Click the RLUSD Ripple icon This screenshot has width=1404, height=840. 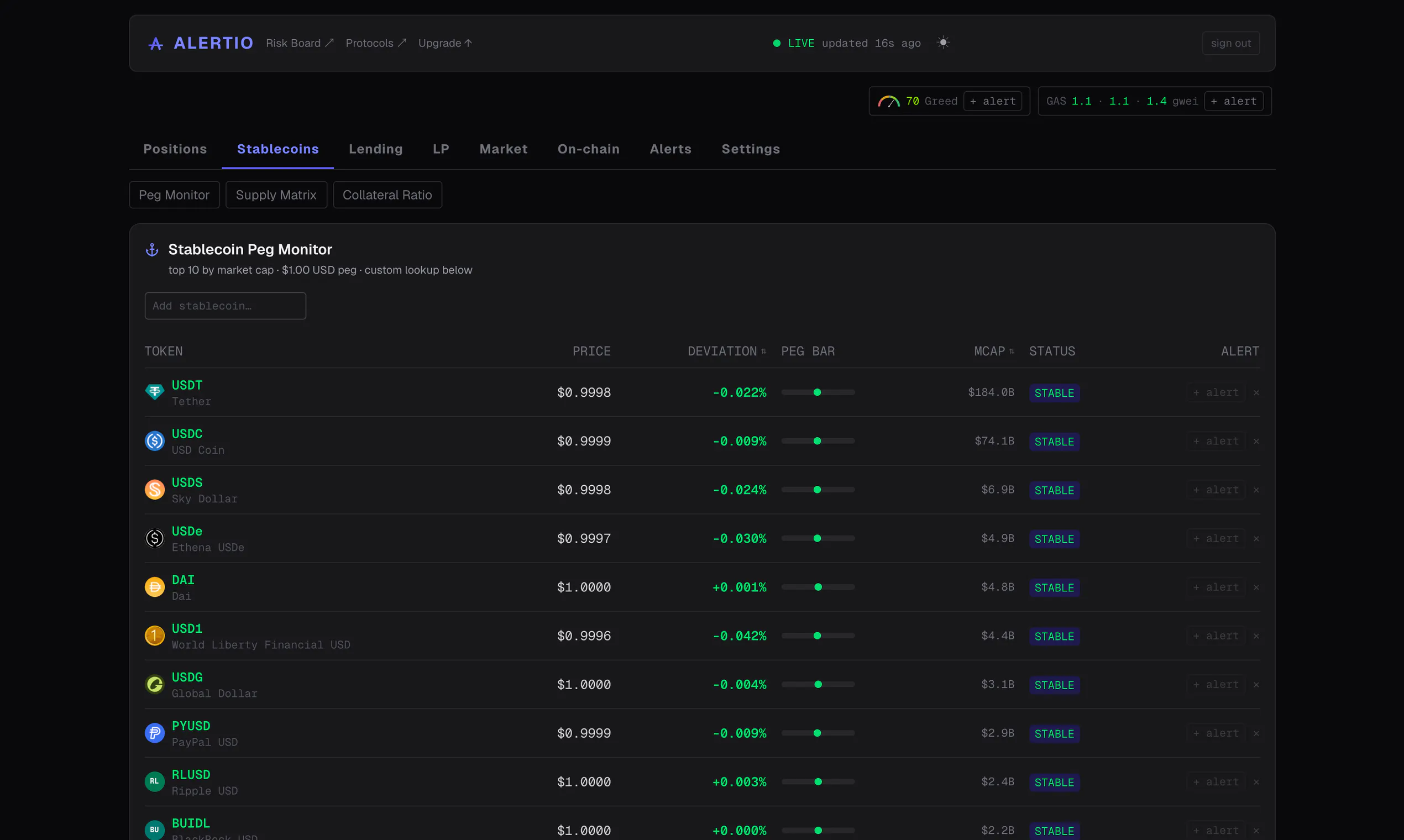[x=155, y=781]
